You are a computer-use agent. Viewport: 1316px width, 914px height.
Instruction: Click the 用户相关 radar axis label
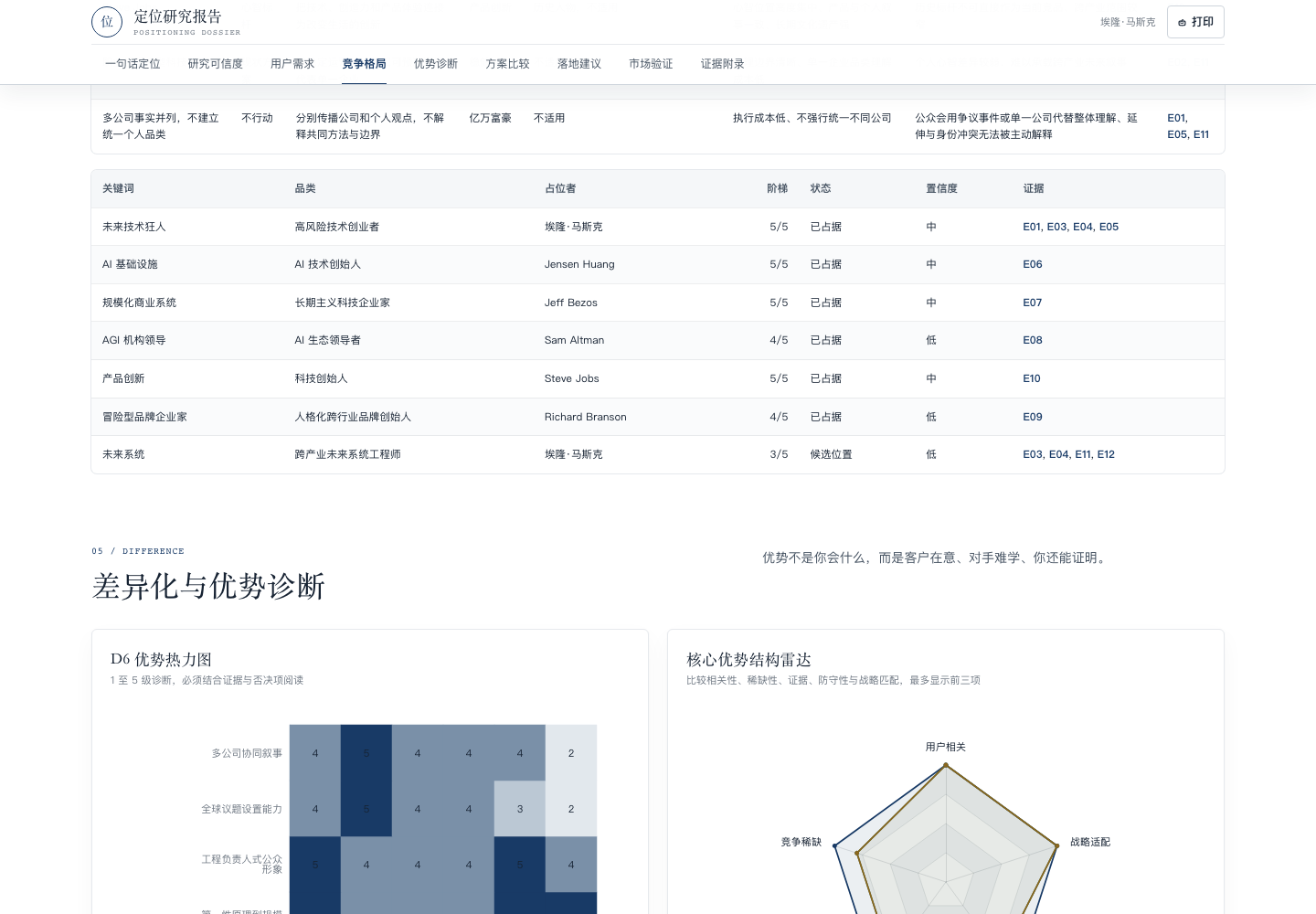pos(945,747)
